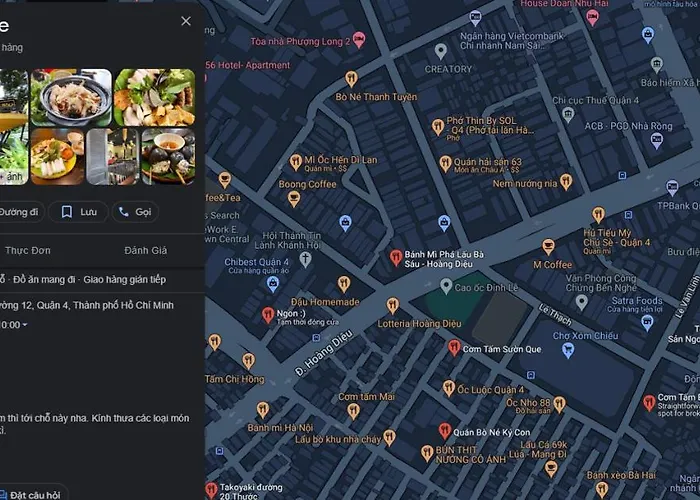The image size is (700, 500).
Task: Click the Chi cục Thuế Quận 4 pin
Action: [568, 115]
